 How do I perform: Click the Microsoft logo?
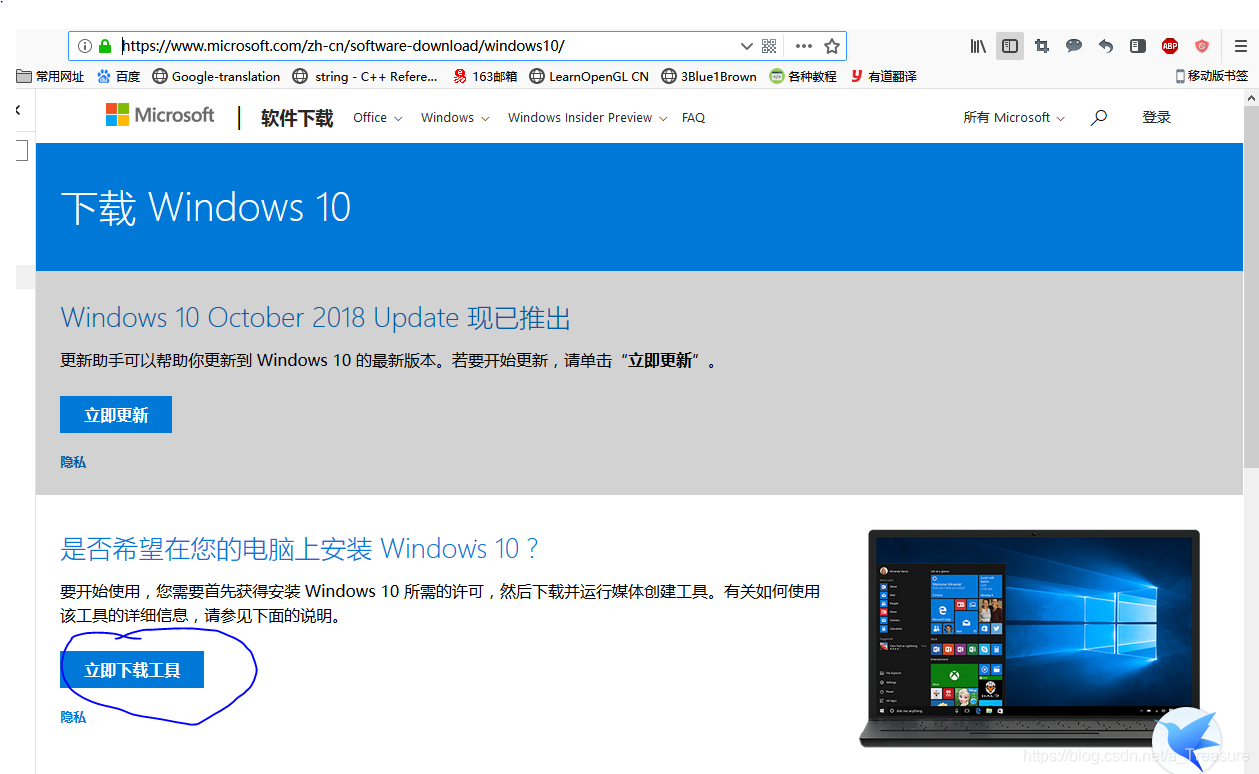[x=160, y=115]
